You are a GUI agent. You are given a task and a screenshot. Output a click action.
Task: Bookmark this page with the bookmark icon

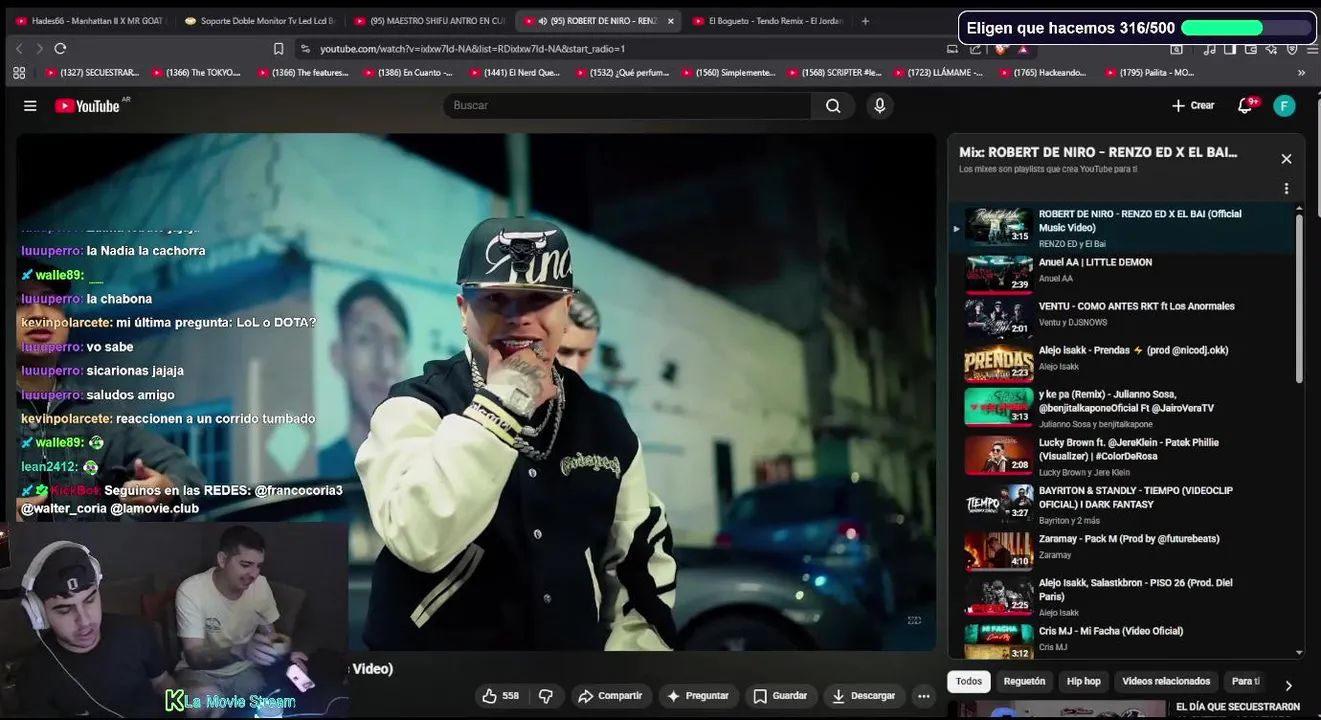[279, 48]
